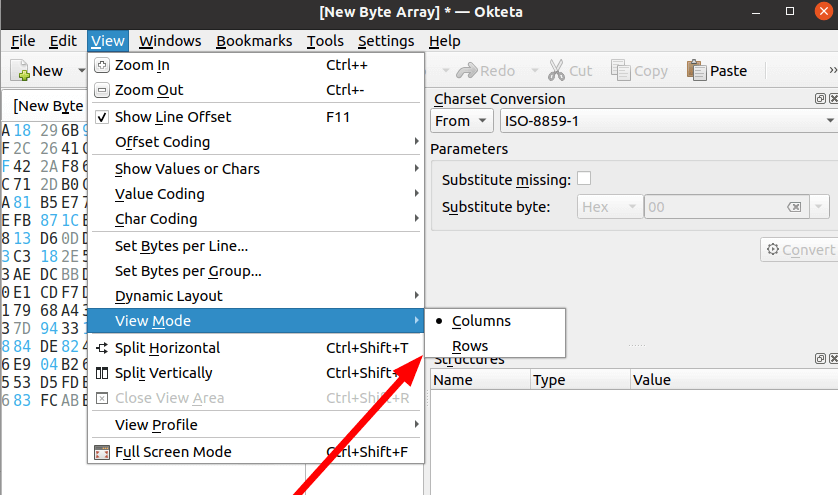838x495 pixels.
Task: Choose Set Bytes per Line…
Action: coord(255,246)
